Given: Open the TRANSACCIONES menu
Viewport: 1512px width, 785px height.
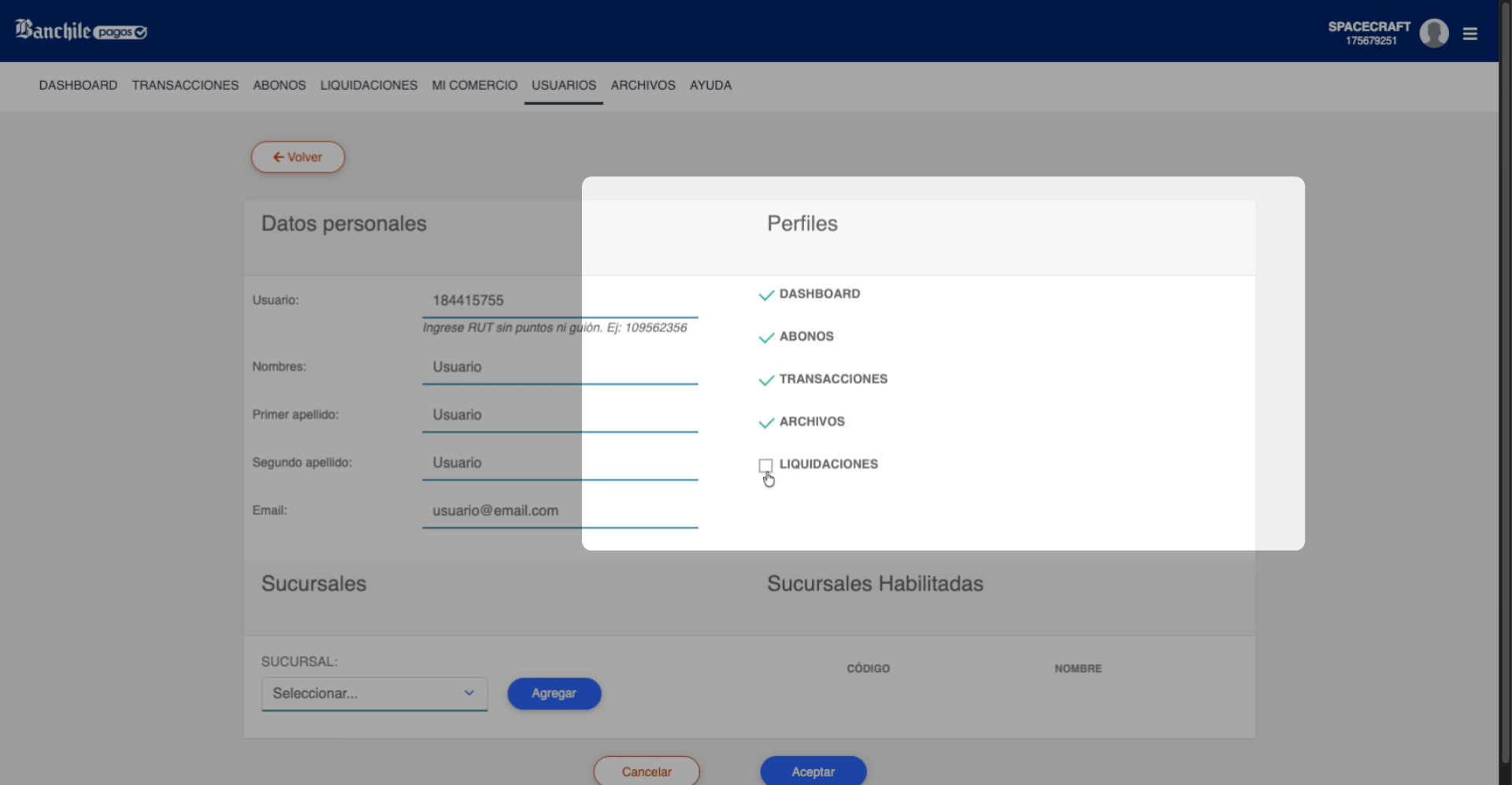Looking at the screenshot, I should click(185, 85).
